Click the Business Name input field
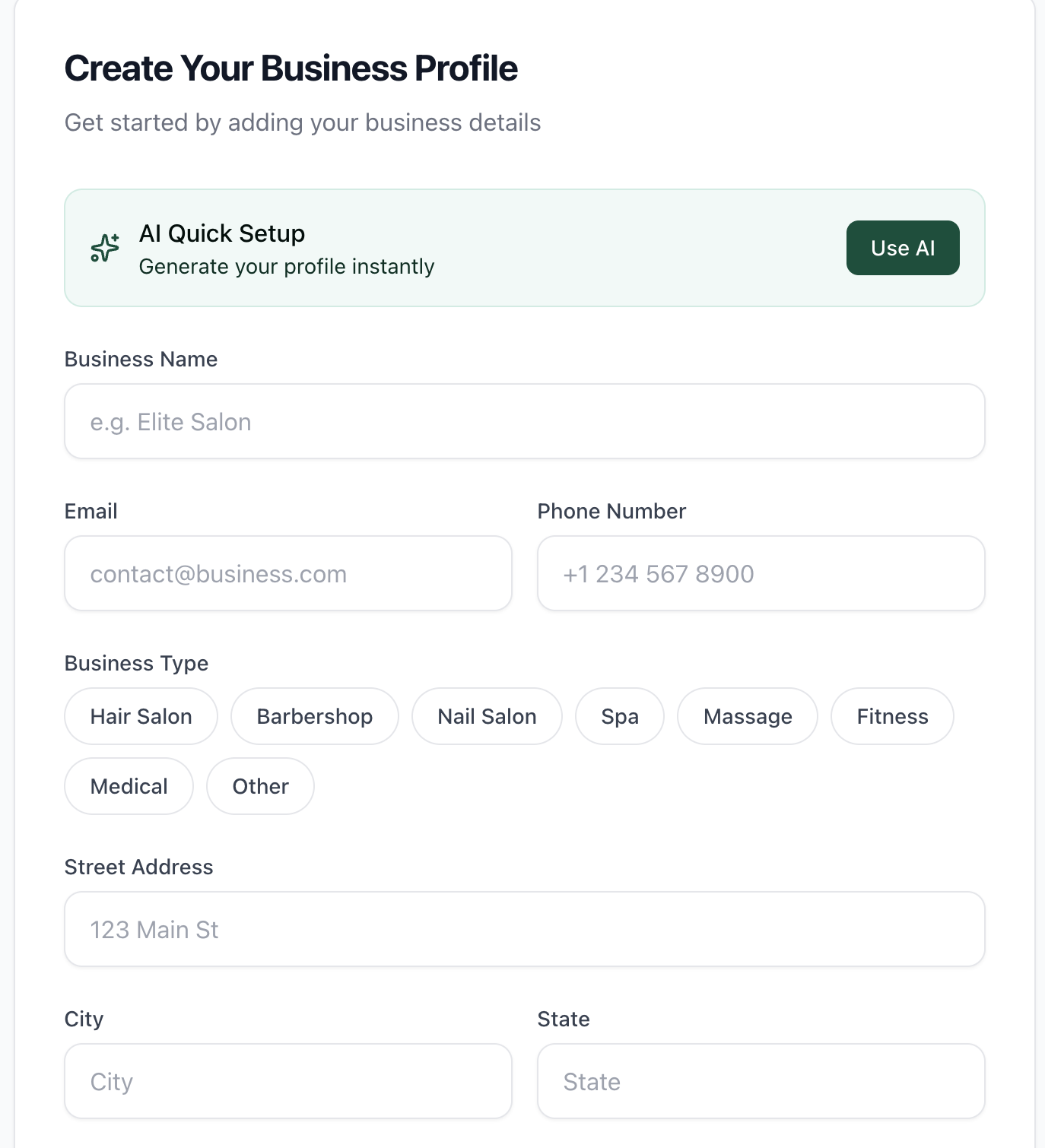 [524, 421]
